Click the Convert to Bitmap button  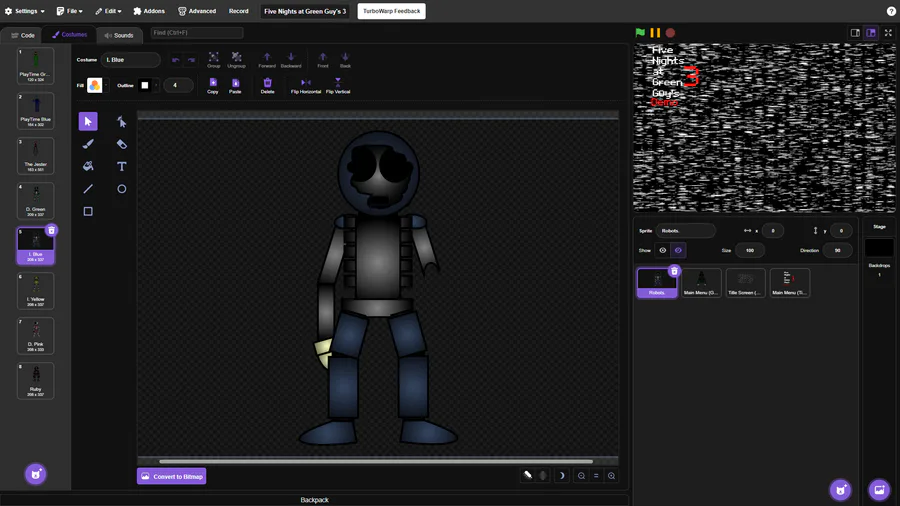point(172,476)
